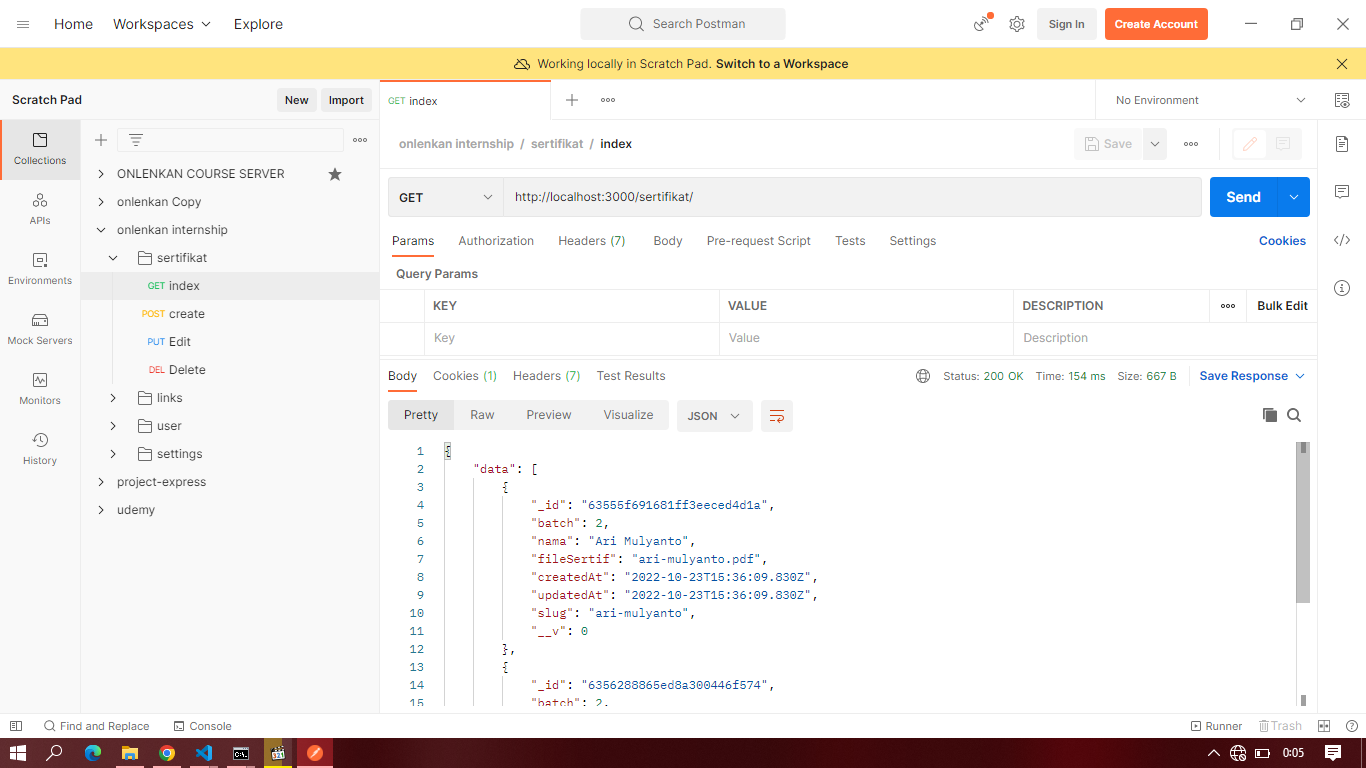
Task: Click the request URL field
Action: click(x=852, y=197)
